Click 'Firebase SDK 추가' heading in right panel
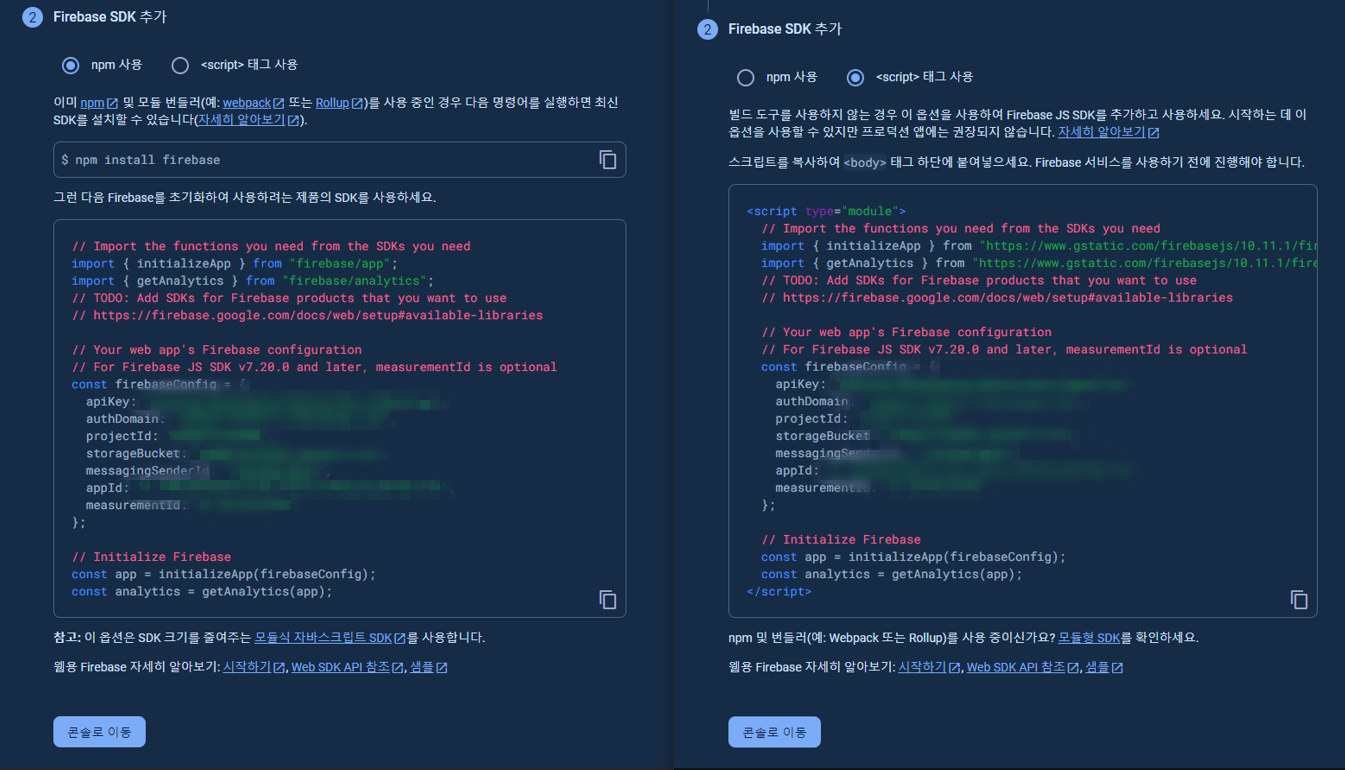This screenshot has height=770, width=1345. (x=785, y=29)
